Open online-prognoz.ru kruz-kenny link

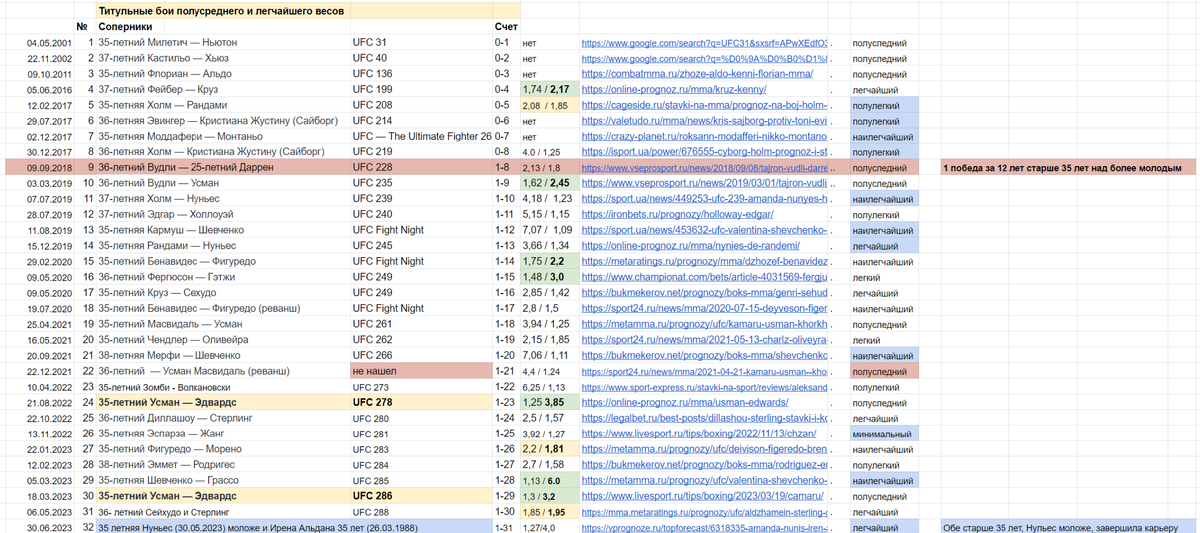coord(673,90)
